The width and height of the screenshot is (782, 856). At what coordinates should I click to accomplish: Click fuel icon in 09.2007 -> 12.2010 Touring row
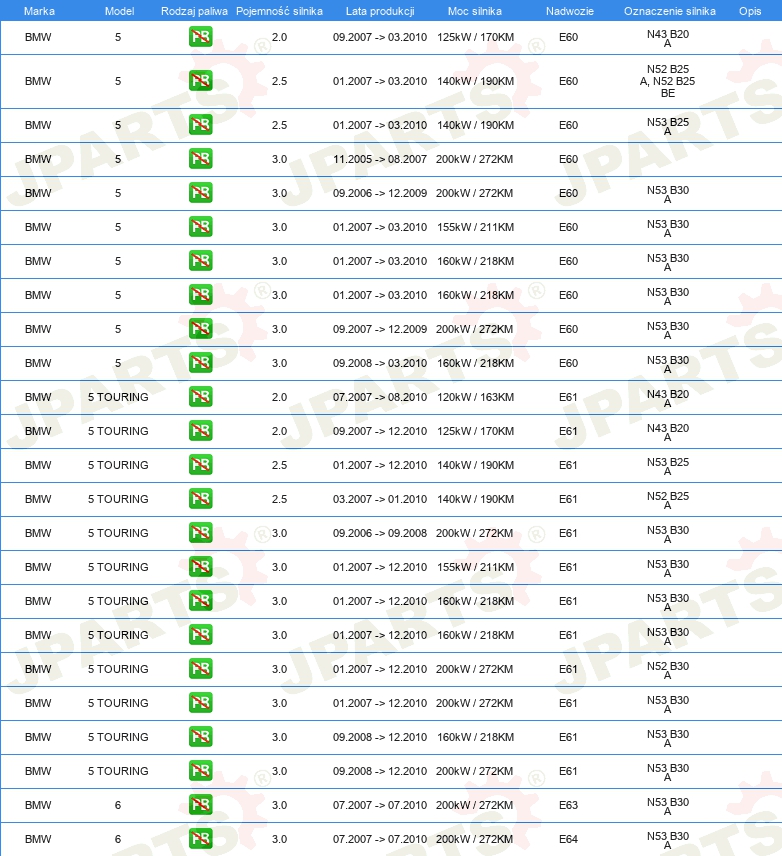pos(200,431)
